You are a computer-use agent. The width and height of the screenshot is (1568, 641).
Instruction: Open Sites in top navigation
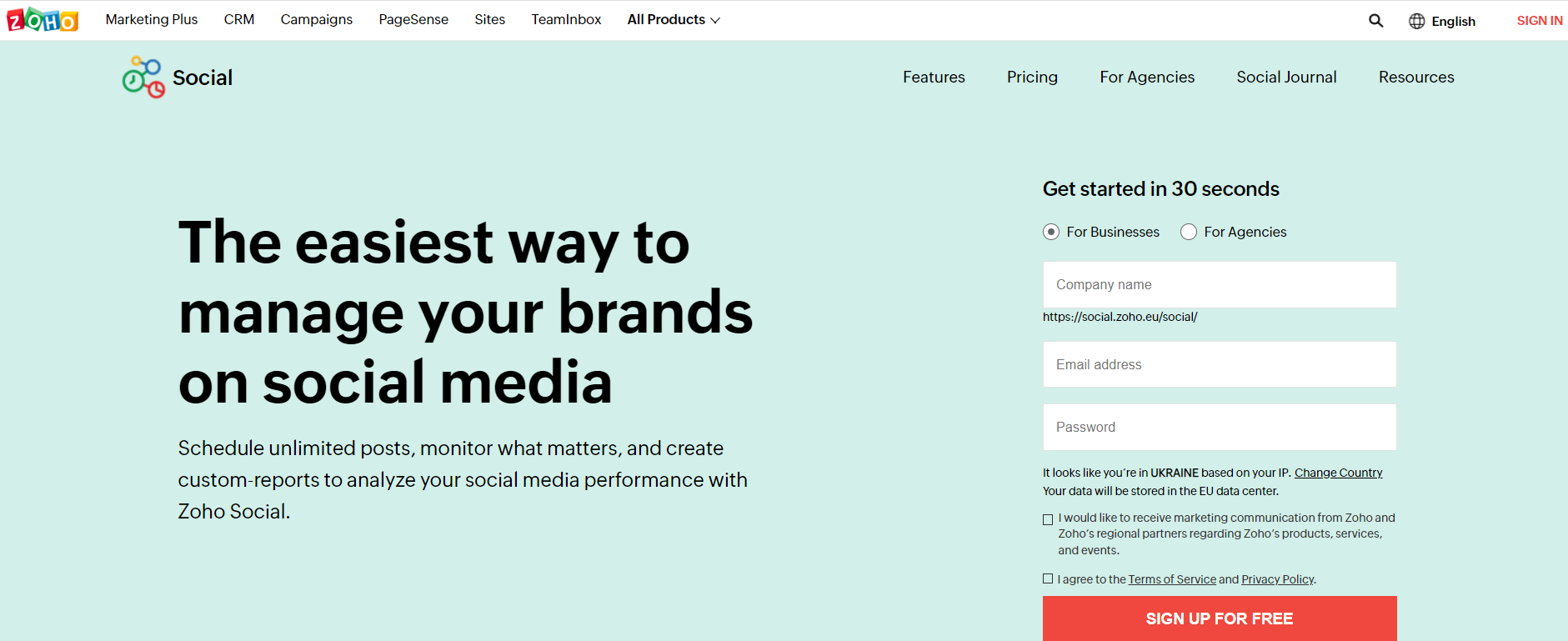[x=490, y=19]
